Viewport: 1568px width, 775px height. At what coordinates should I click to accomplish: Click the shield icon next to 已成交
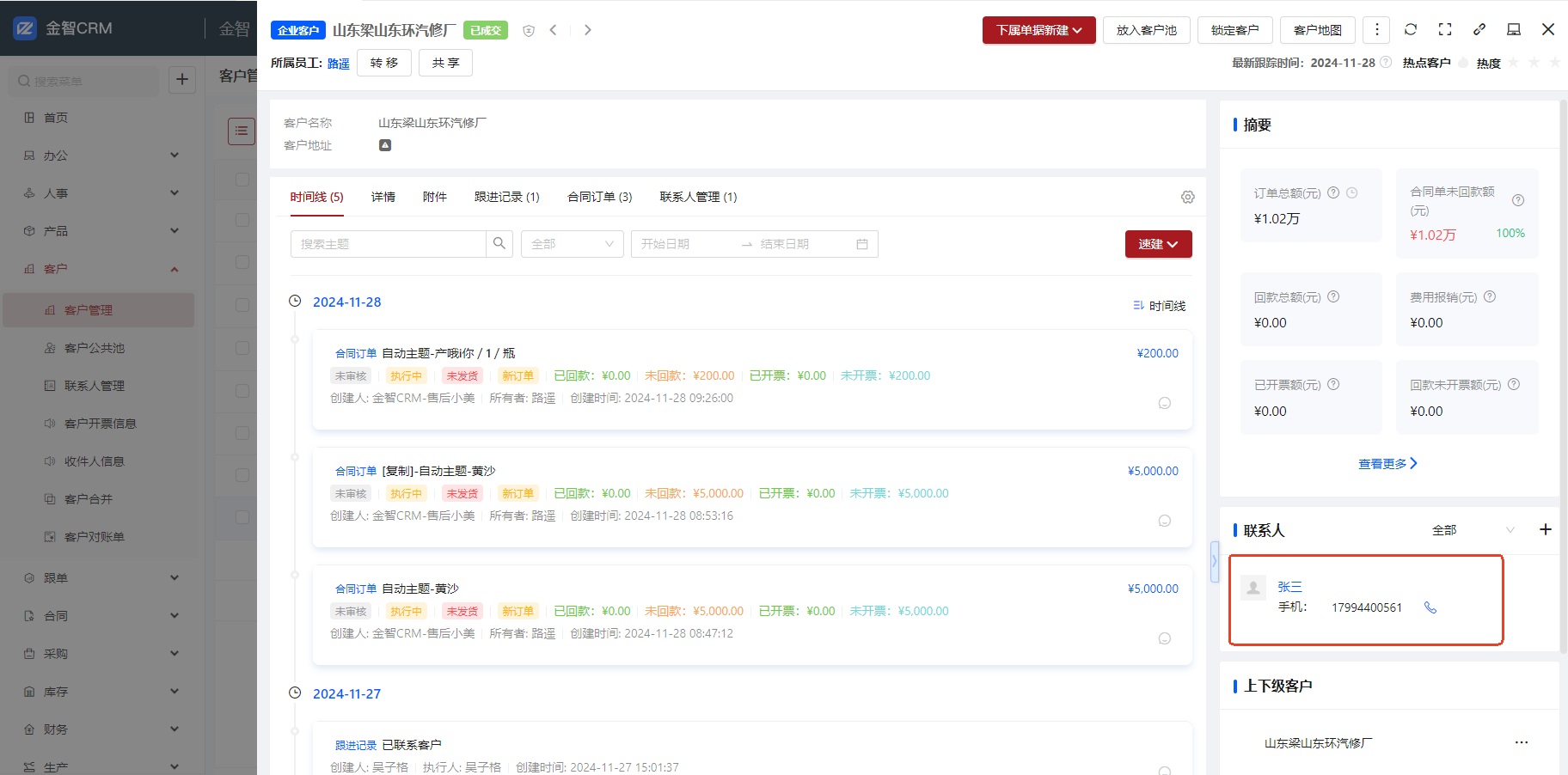(x=529, y=31)
